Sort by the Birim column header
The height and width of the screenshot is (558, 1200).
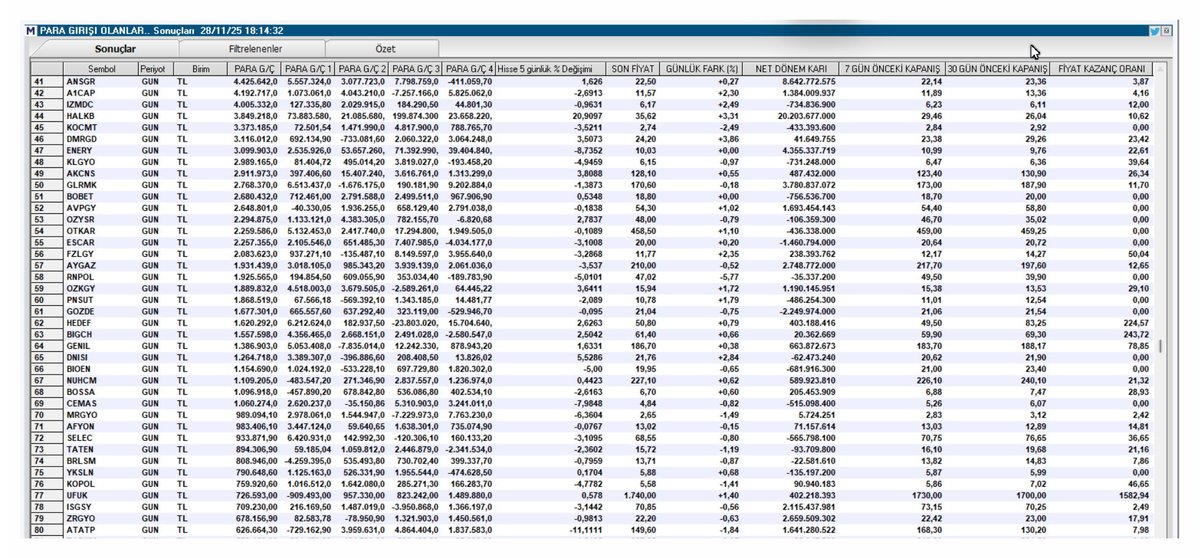(201, 69)
